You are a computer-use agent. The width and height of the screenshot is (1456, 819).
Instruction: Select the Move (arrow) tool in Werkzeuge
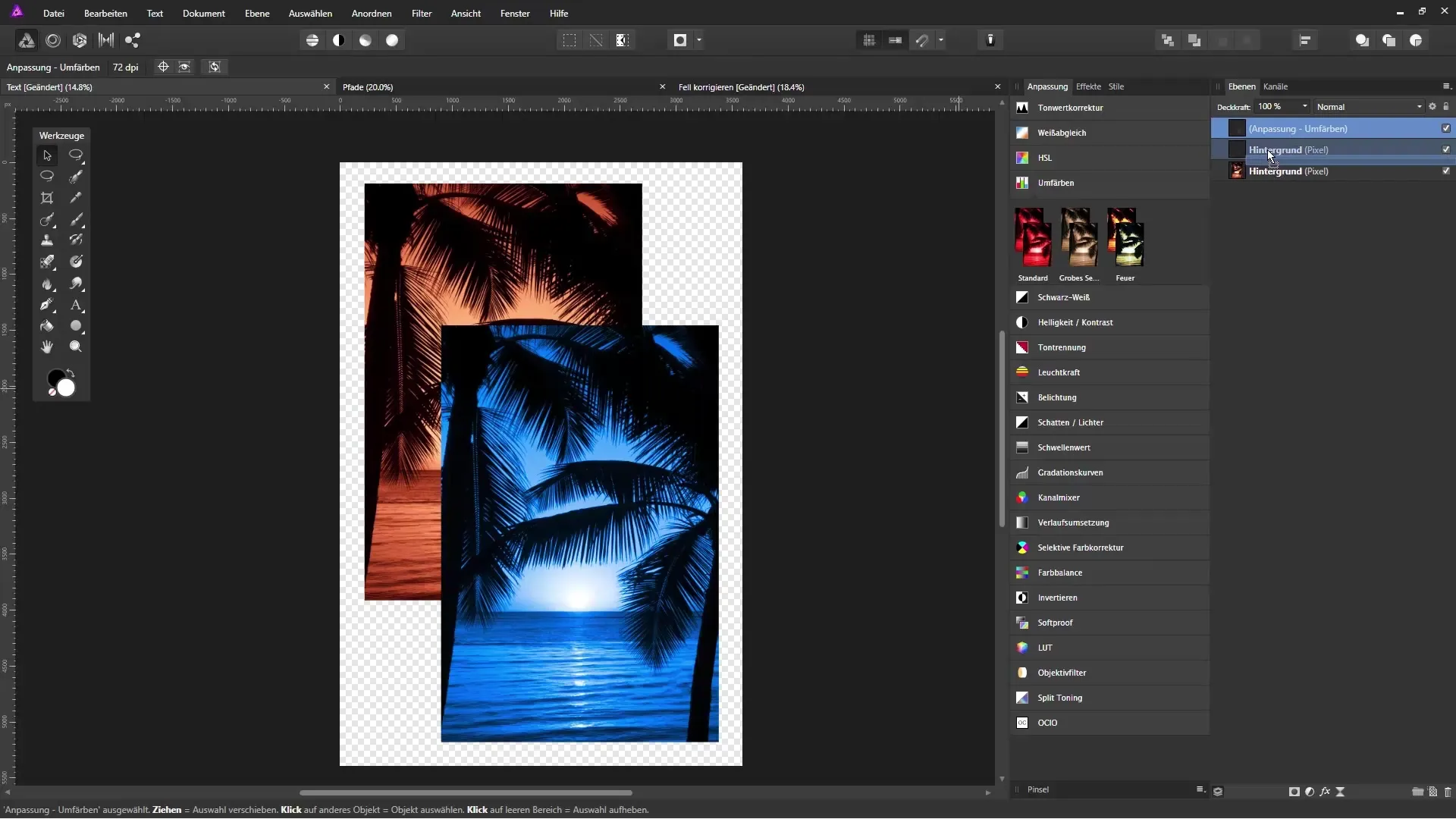tap(47, 155)
